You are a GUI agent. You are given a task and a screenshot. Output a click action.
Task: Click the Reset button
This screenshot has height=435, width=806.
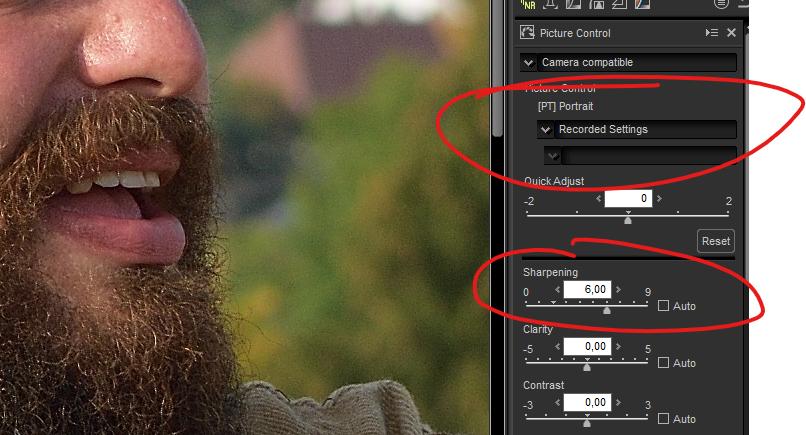[x=716, y=241]
